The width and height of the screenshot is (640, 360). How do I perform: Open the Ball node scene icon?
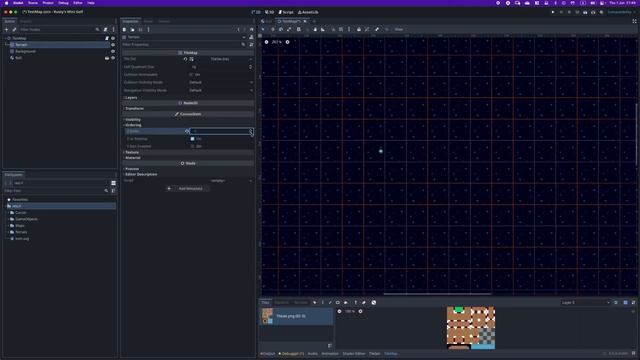coord(107,58)
